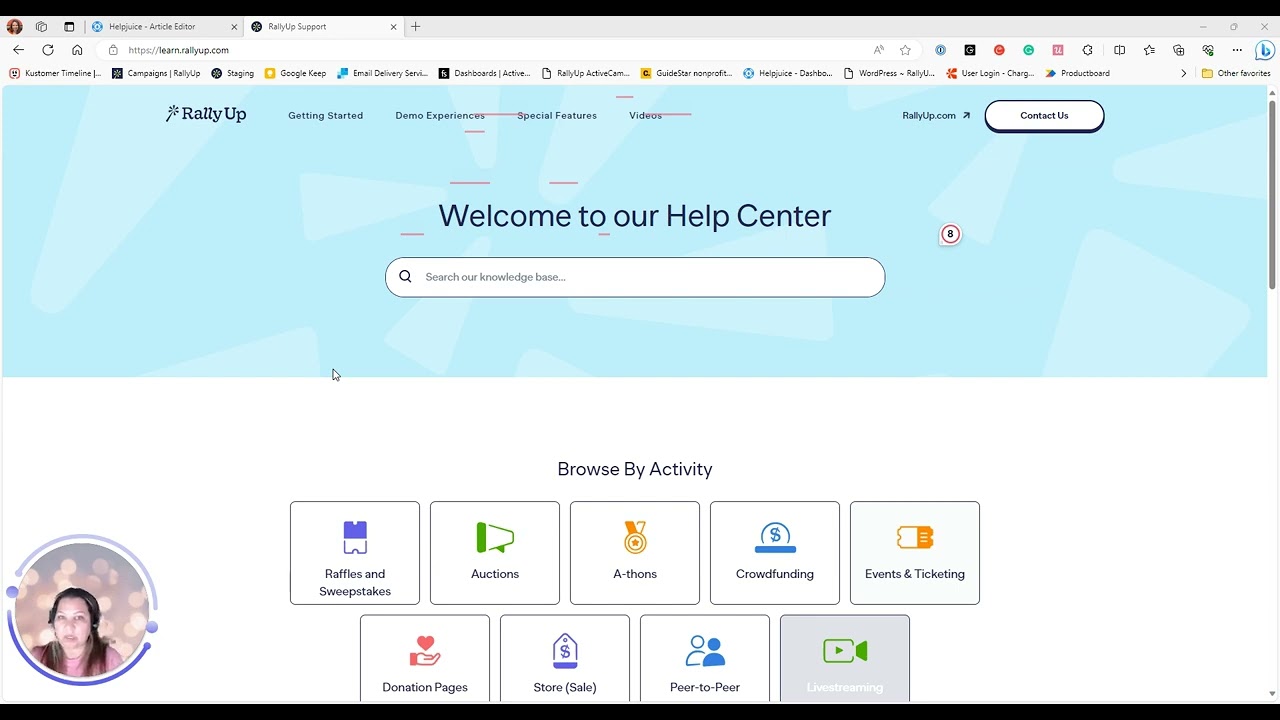1280x720 pixels.
Task: Open browser Settings and more menu
Action: [x=1237, y=50]
